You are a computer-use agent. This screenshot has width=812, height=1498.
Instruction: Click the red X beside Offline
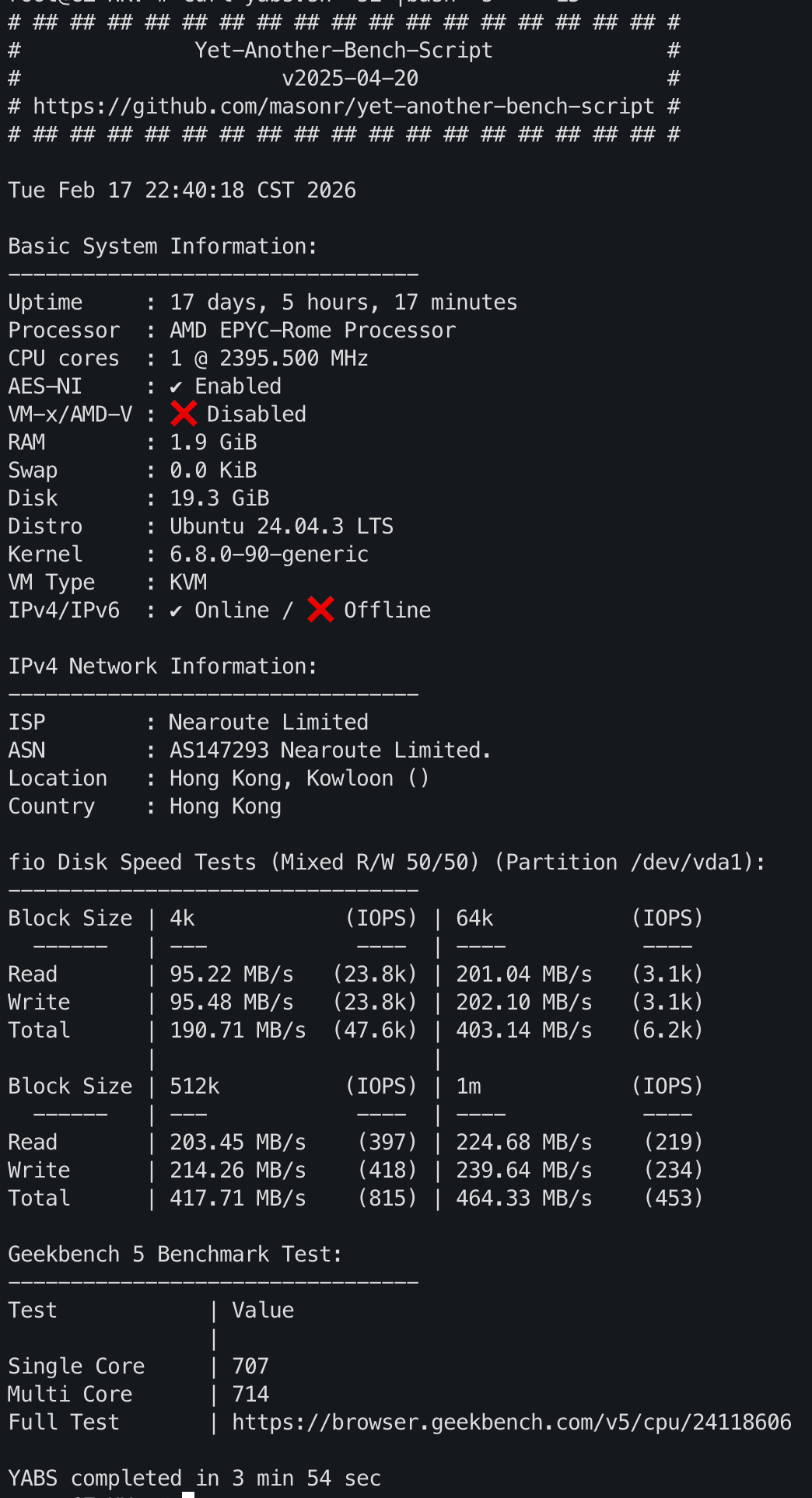[x=320, y=610]
